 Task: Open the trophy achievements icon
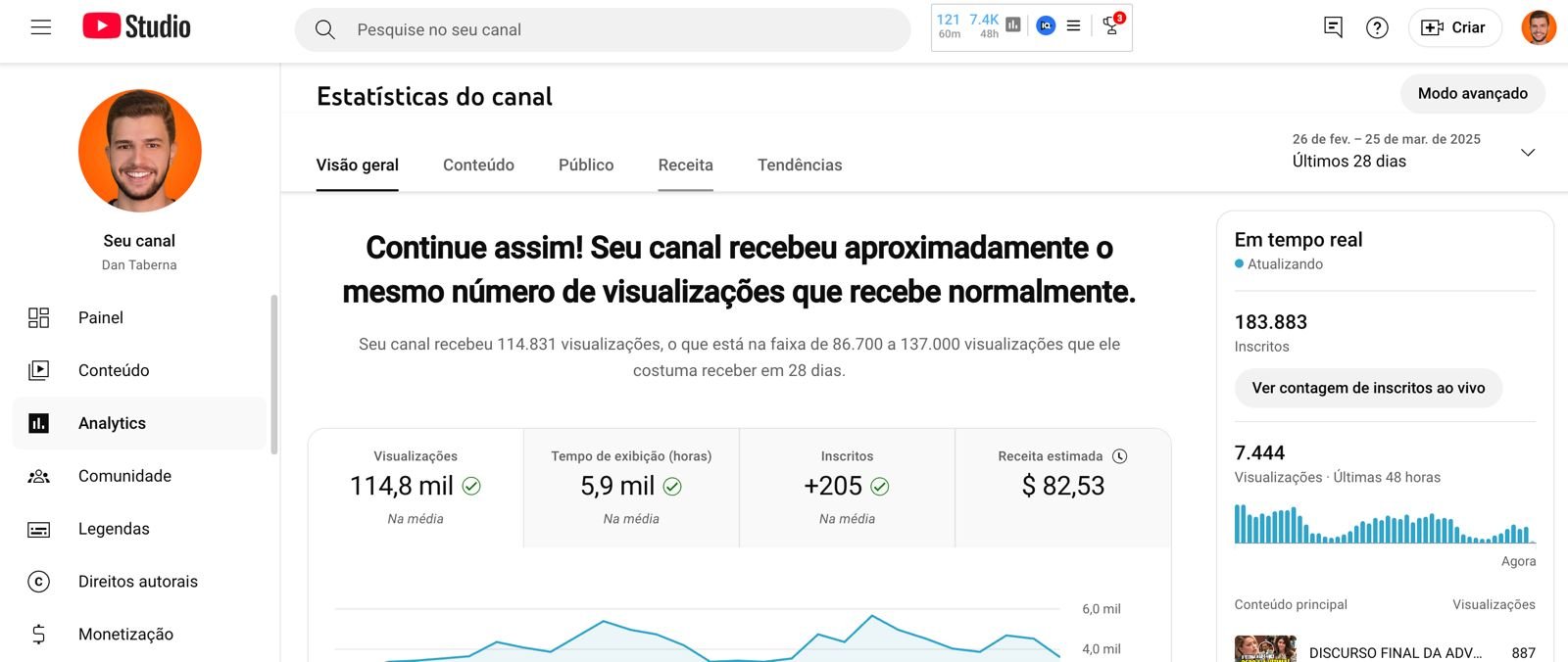1111,25
